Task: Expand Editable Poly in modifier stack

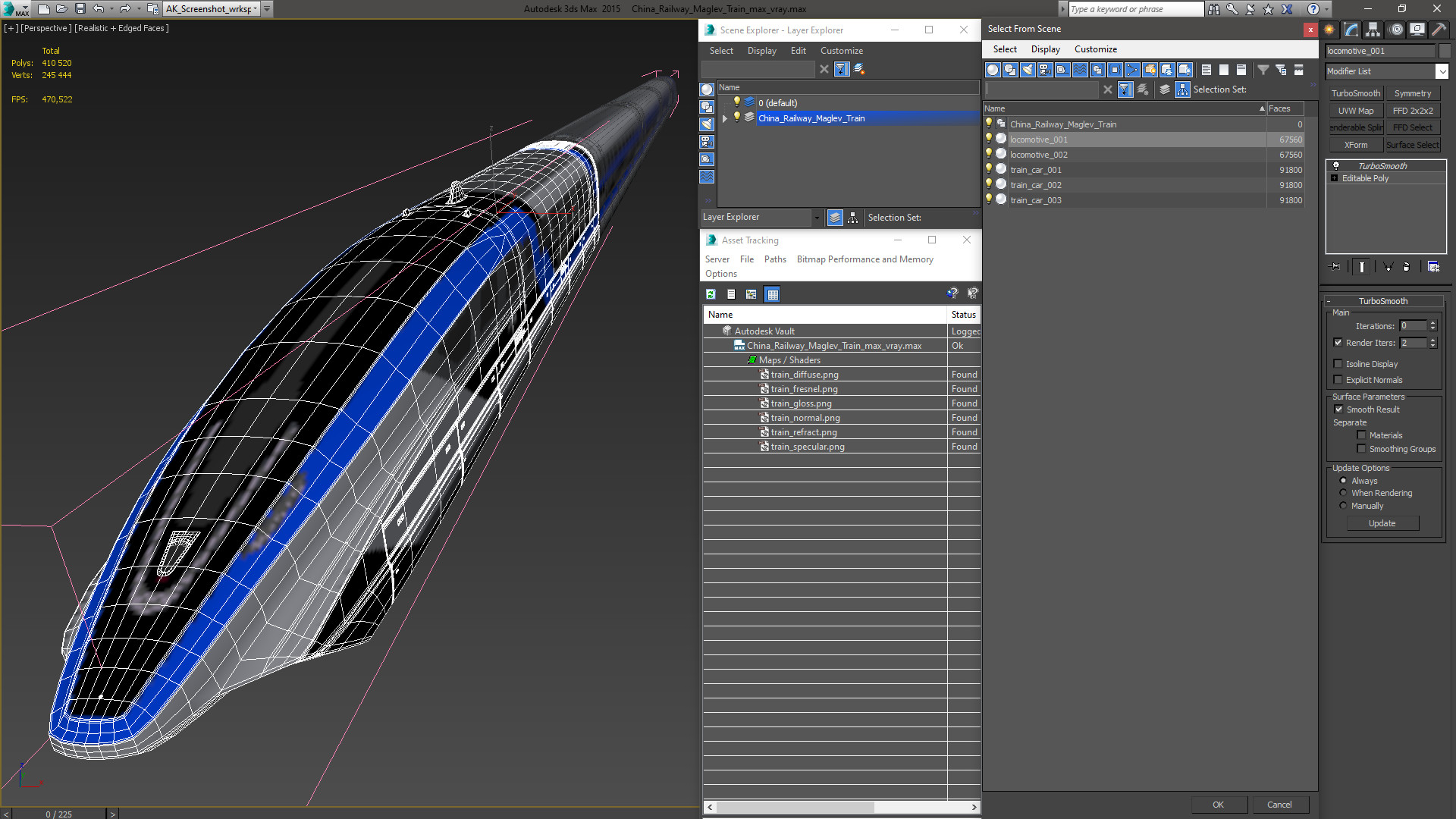Action: pyautogui.click(x=1335, y=178)
